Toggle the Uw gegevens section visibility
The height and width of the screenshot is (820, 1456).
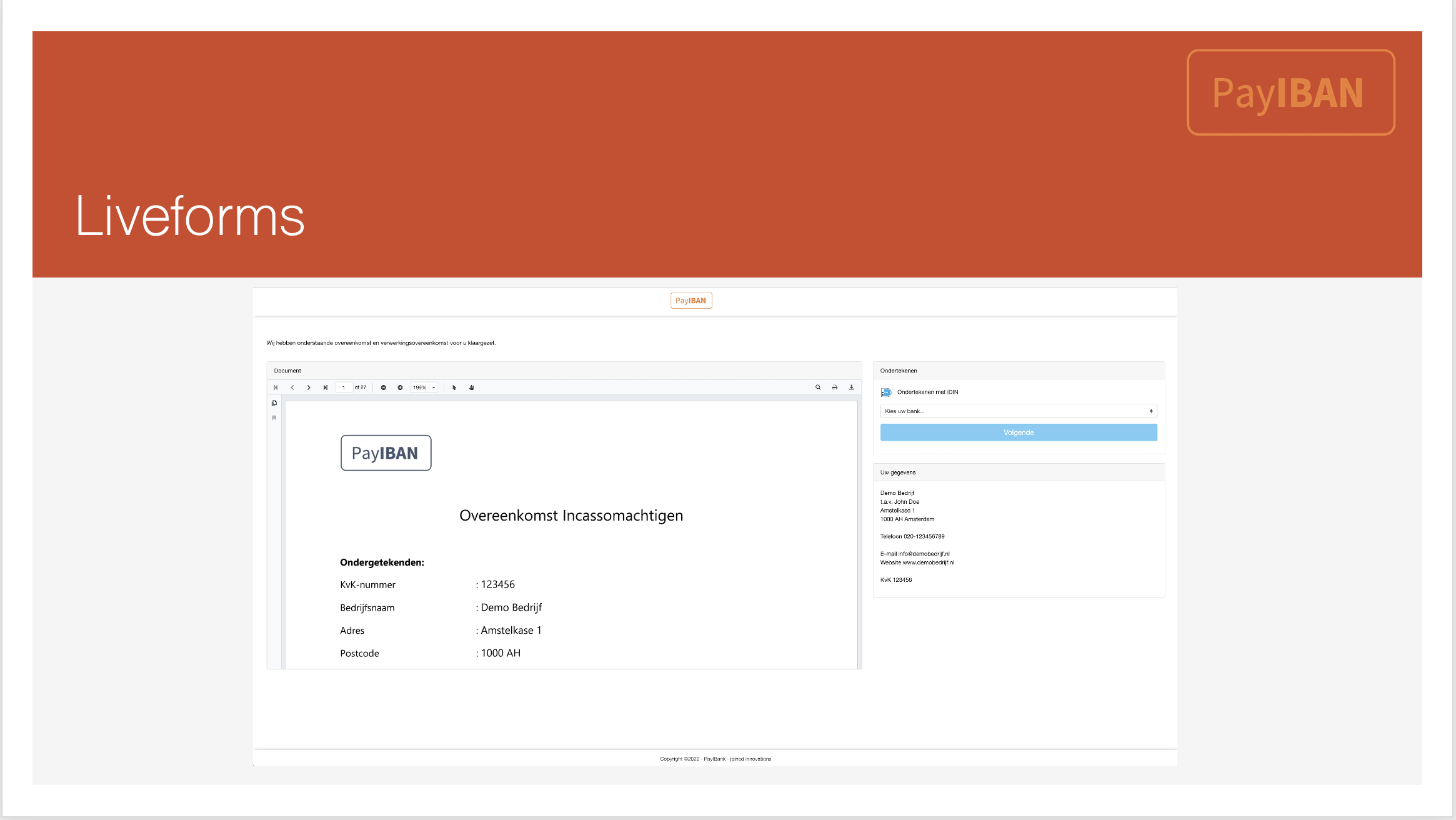(x=897, y=472)
